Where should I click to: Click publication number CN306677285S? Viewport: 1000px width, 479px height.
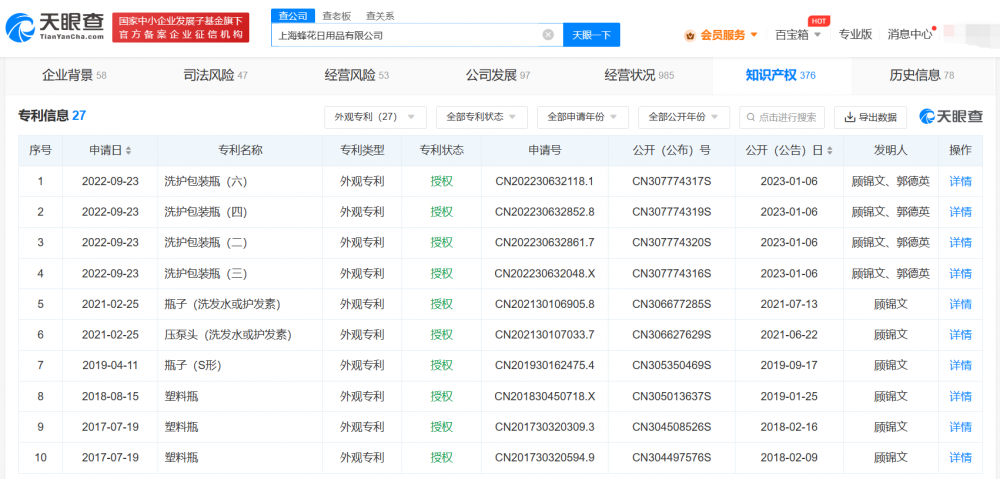(x=671, y=304)
